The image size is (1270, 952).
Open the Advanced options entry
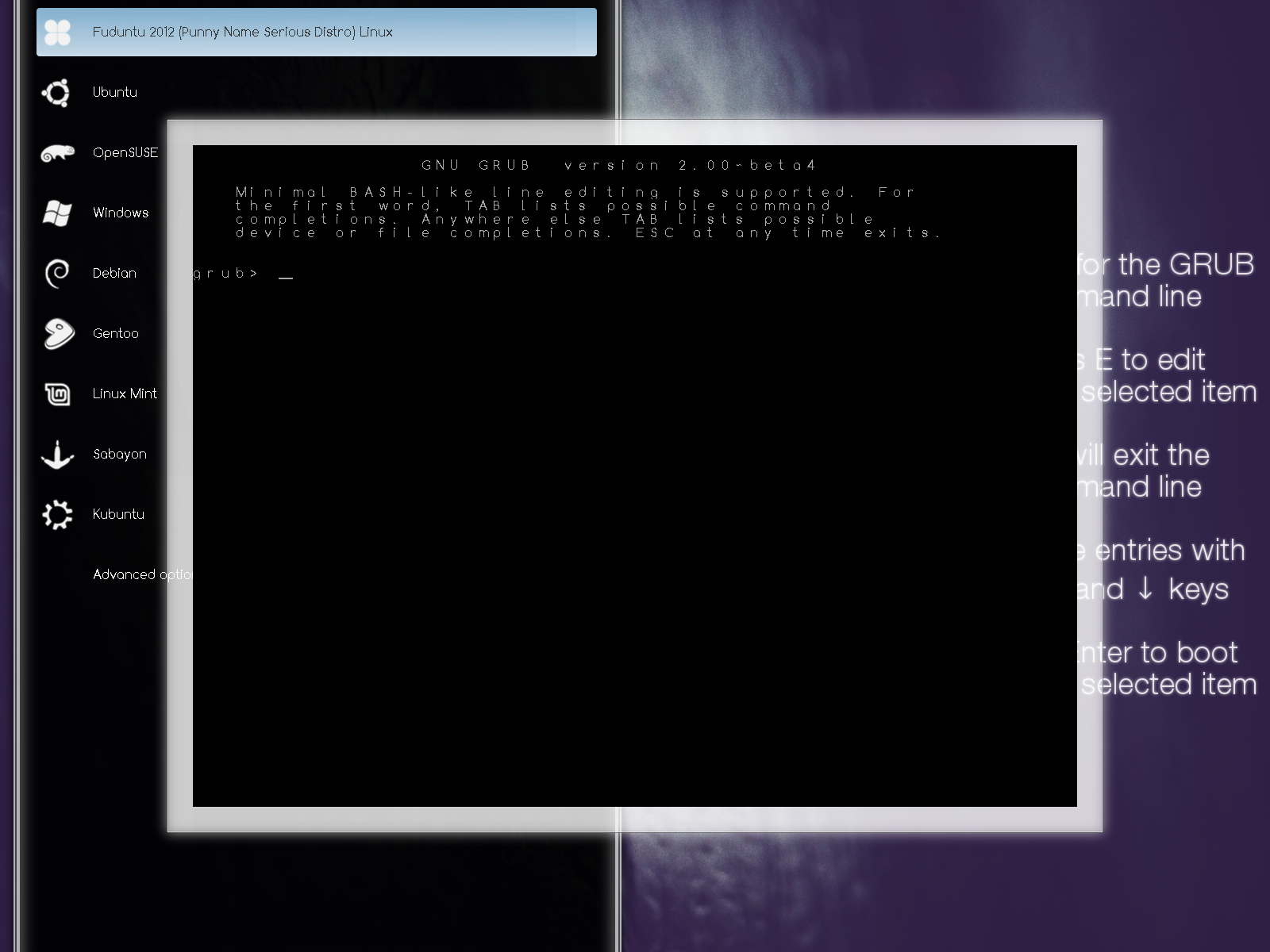143,574
